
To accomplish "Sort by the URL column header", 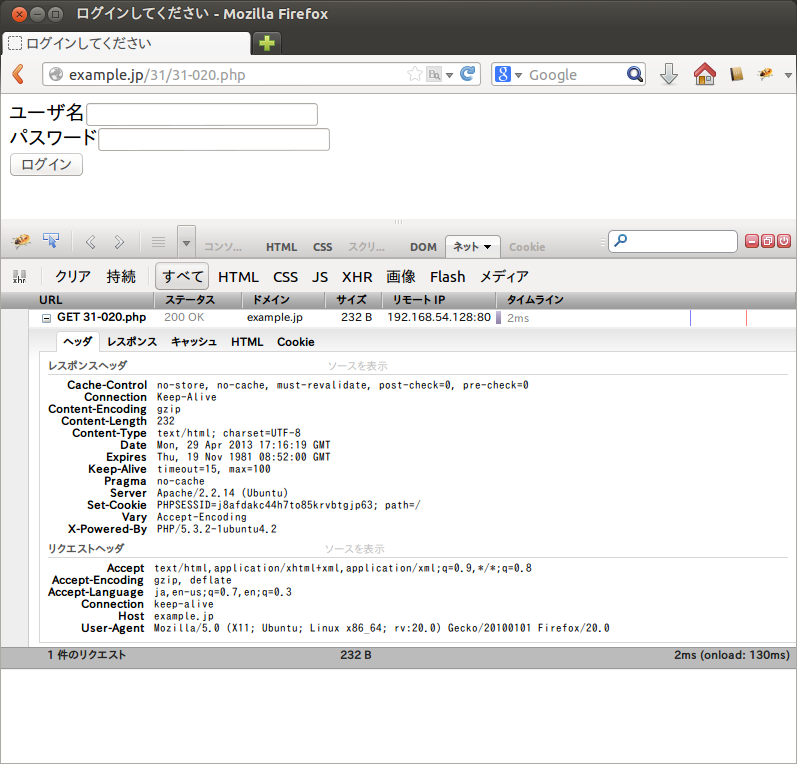I will pyautogui.click(x=78, y=300).
